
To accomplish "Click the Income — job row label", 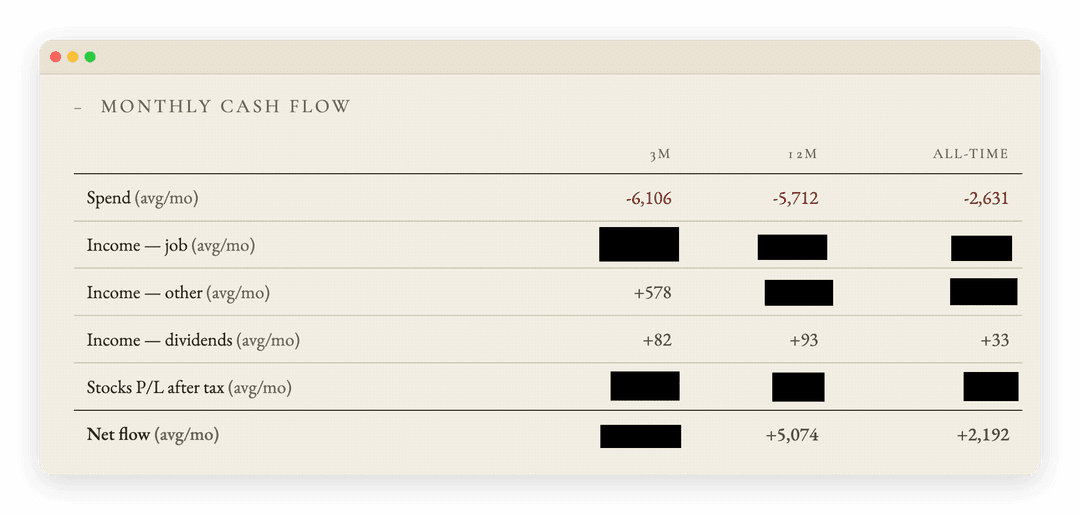I will click(171, 246).
